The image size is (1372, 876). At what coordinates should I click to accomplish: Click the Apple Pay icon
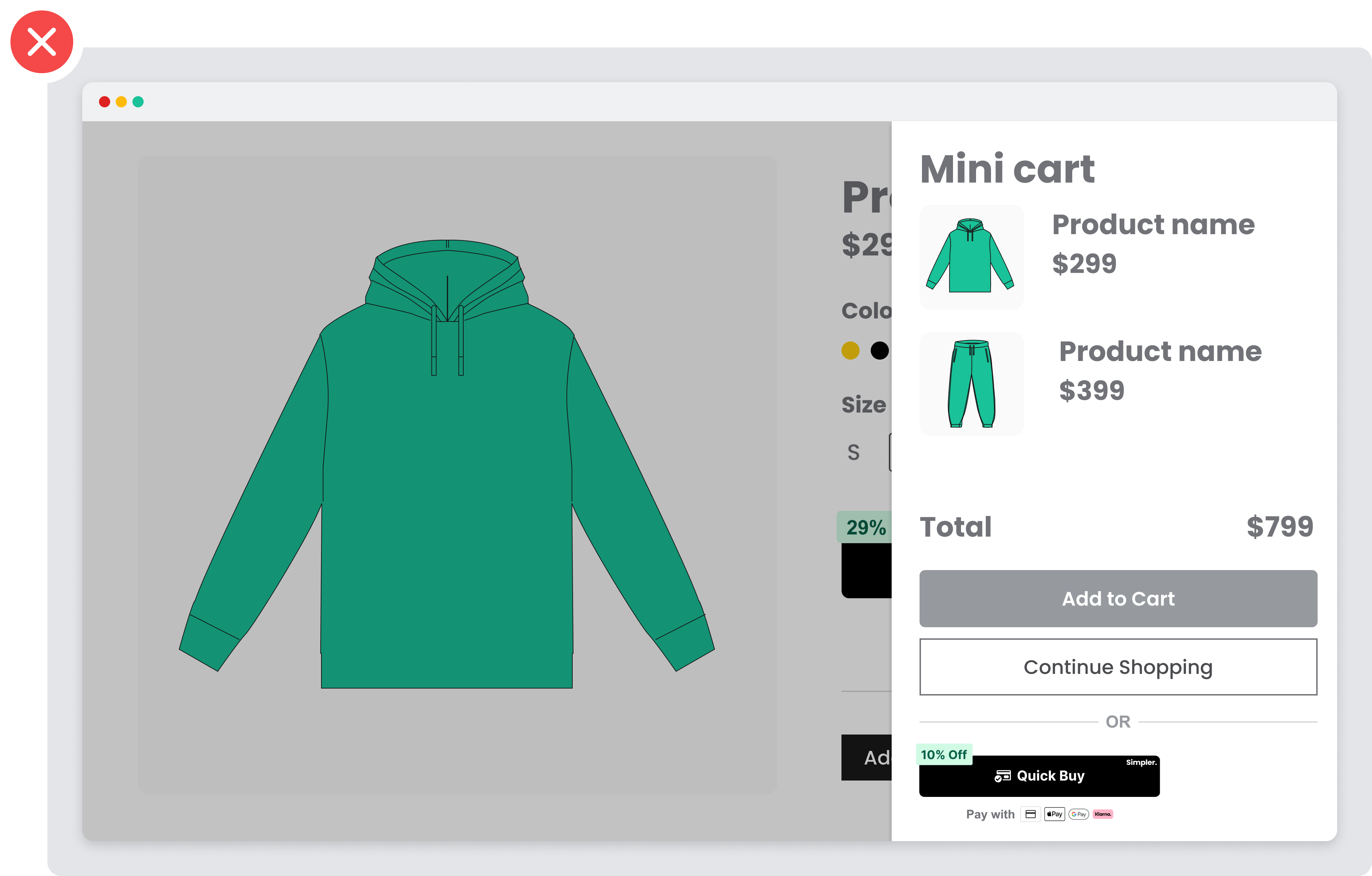click(x=1055, y=814)
